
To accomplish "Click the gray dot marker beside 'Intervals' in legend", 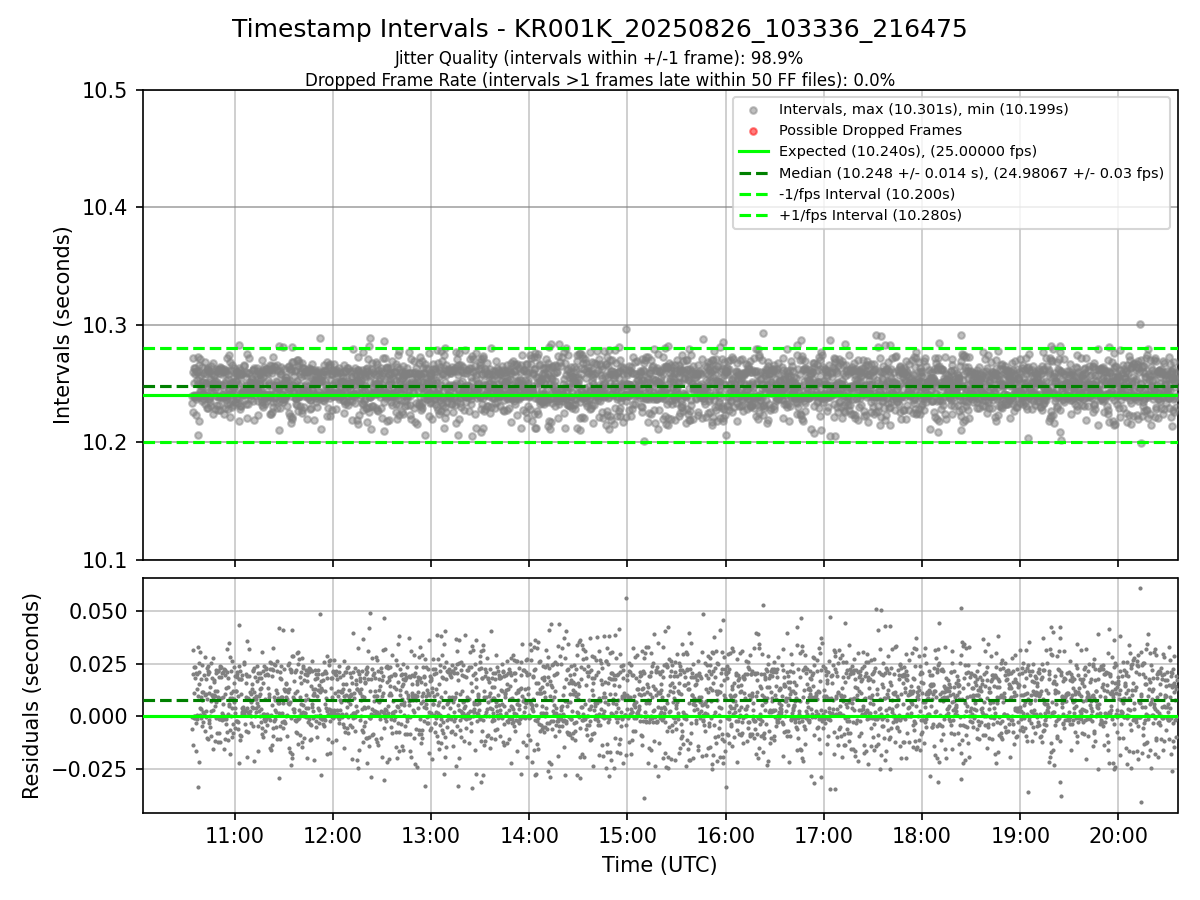I will (x=754, y=110).
